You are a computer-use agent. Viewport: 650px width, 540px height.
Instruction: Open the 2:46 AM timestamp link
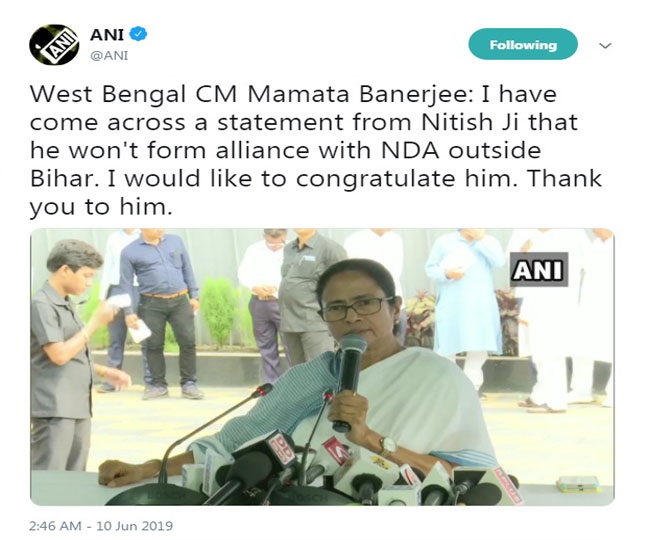(x=55, y=526)
